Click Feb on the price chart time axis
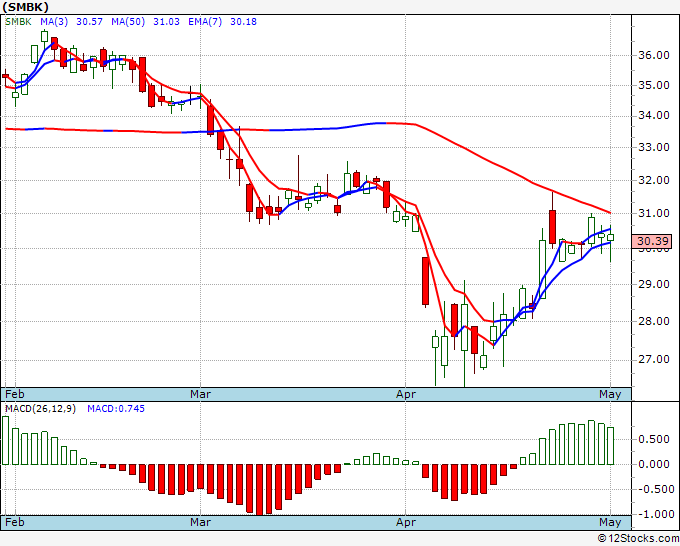The height and width of the screenshot is (546, 680). tap(15, 394)
